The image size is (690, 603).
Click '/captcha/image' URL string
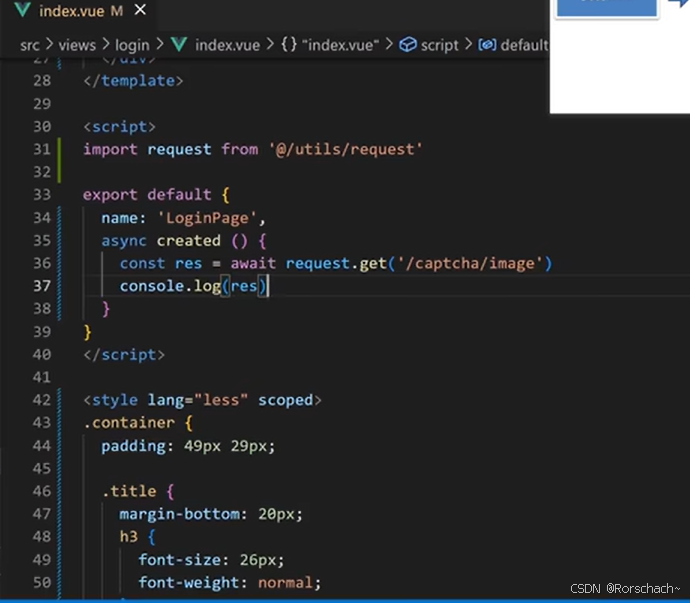pos(470,263)
